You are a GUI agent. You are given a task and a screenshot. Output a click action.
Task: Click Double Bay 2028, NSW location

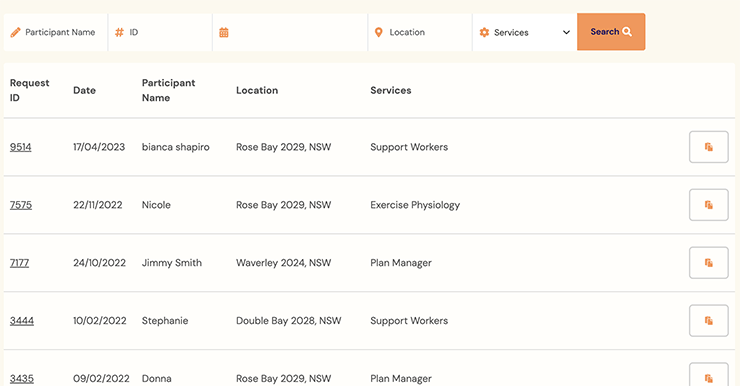(288, 321)
